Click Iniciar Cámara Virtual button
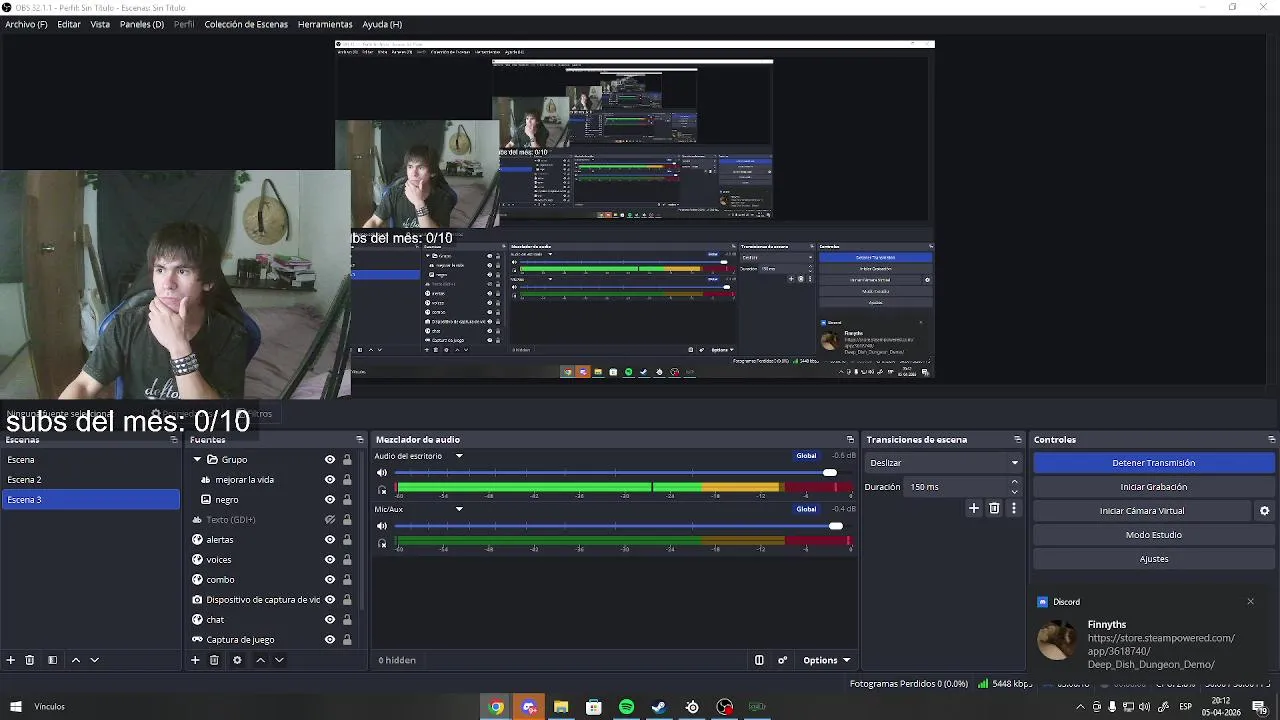The width and height of the screenshot is (1280, 720). click(1142, 511)
